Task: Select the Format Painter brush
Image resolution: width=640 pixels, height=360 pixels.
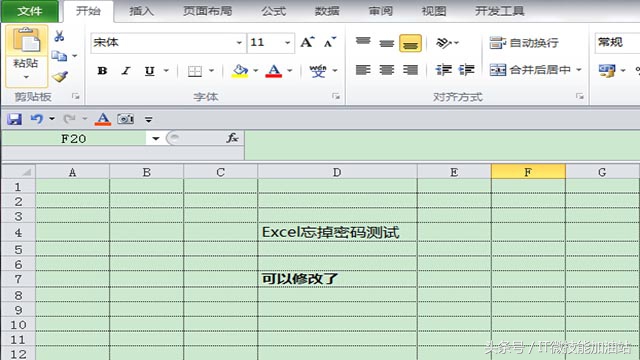Action: [60, 76]
